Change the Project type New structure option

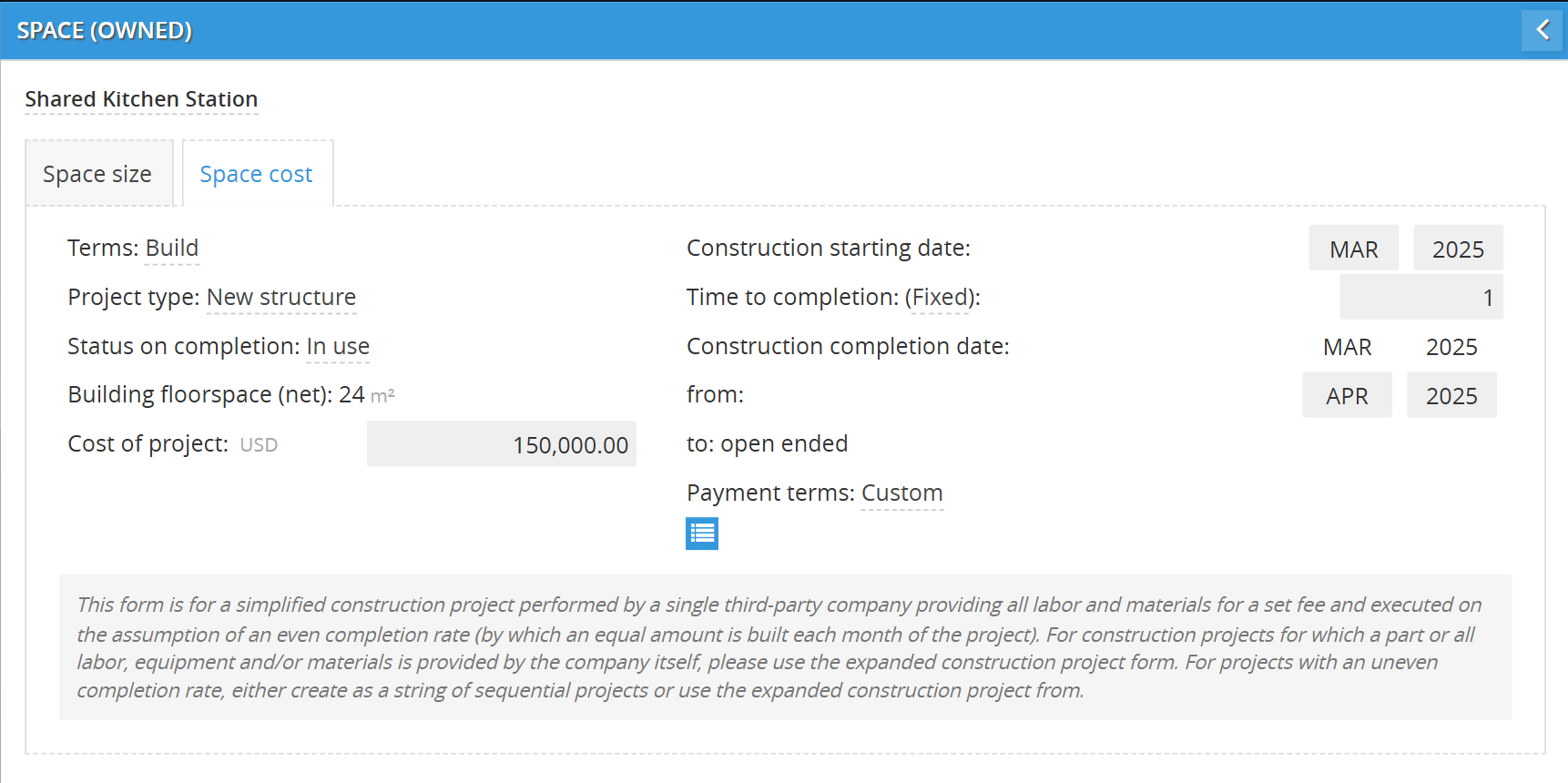click(281, 298)
